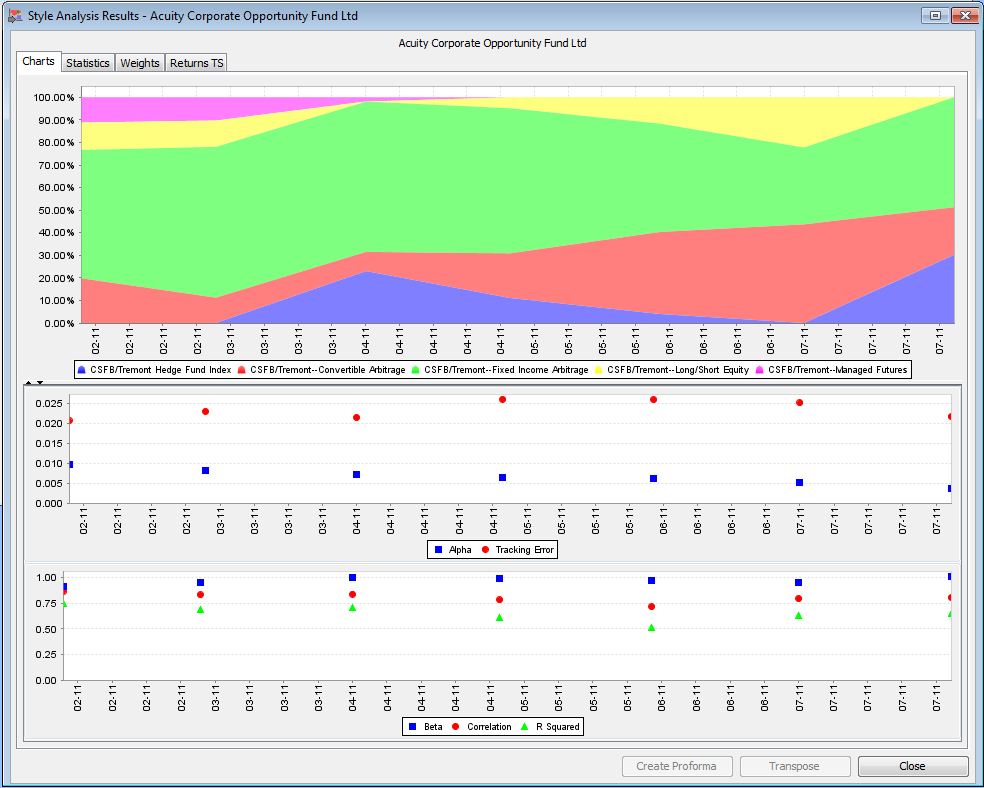Select the Returns TS tab
Viewport: 984px width, 788px height.
[x=196, y=63]
